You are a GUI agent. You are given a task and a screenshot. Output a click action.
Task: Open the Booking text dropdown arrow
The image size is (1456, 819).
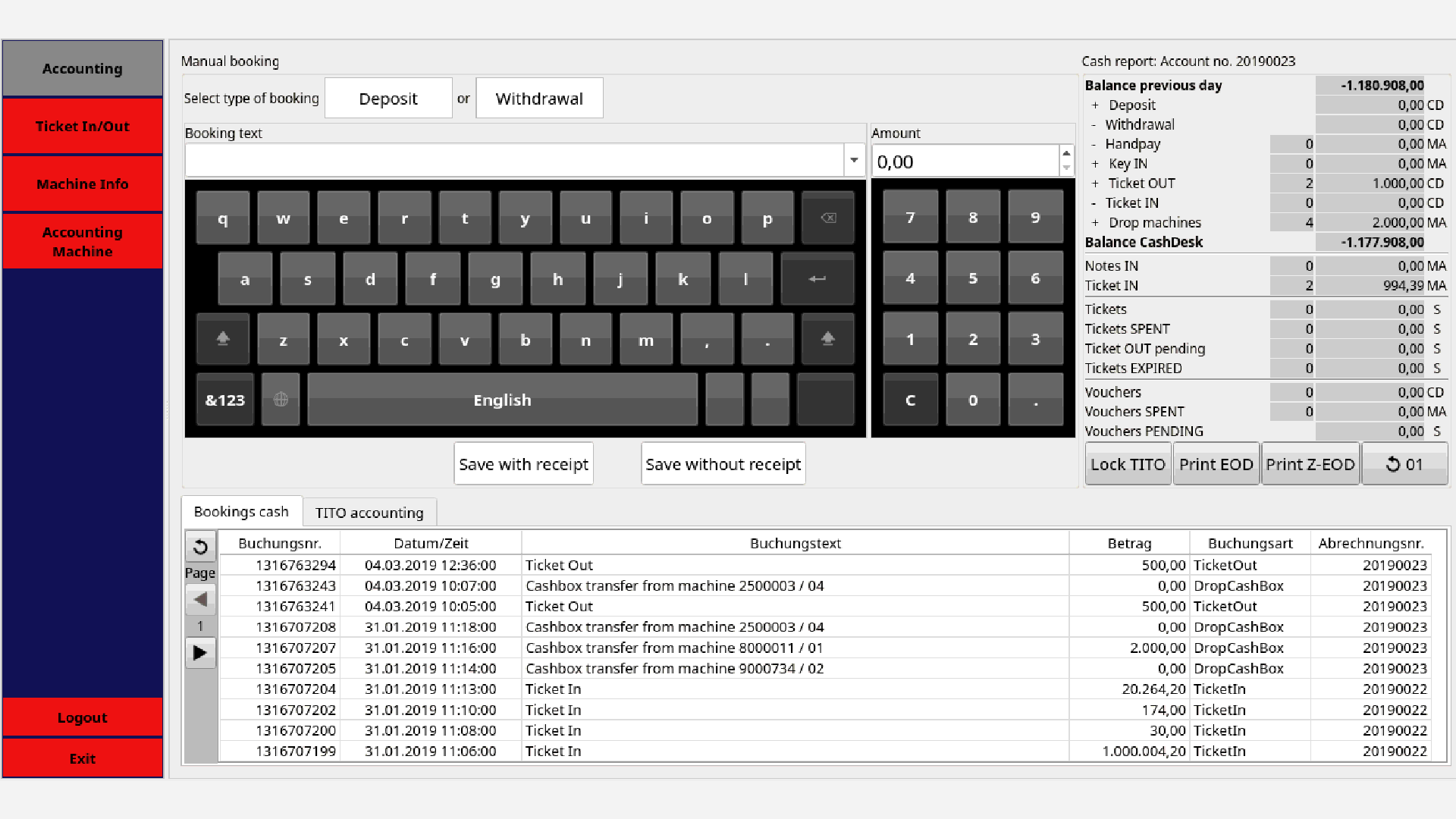point(854,160)
